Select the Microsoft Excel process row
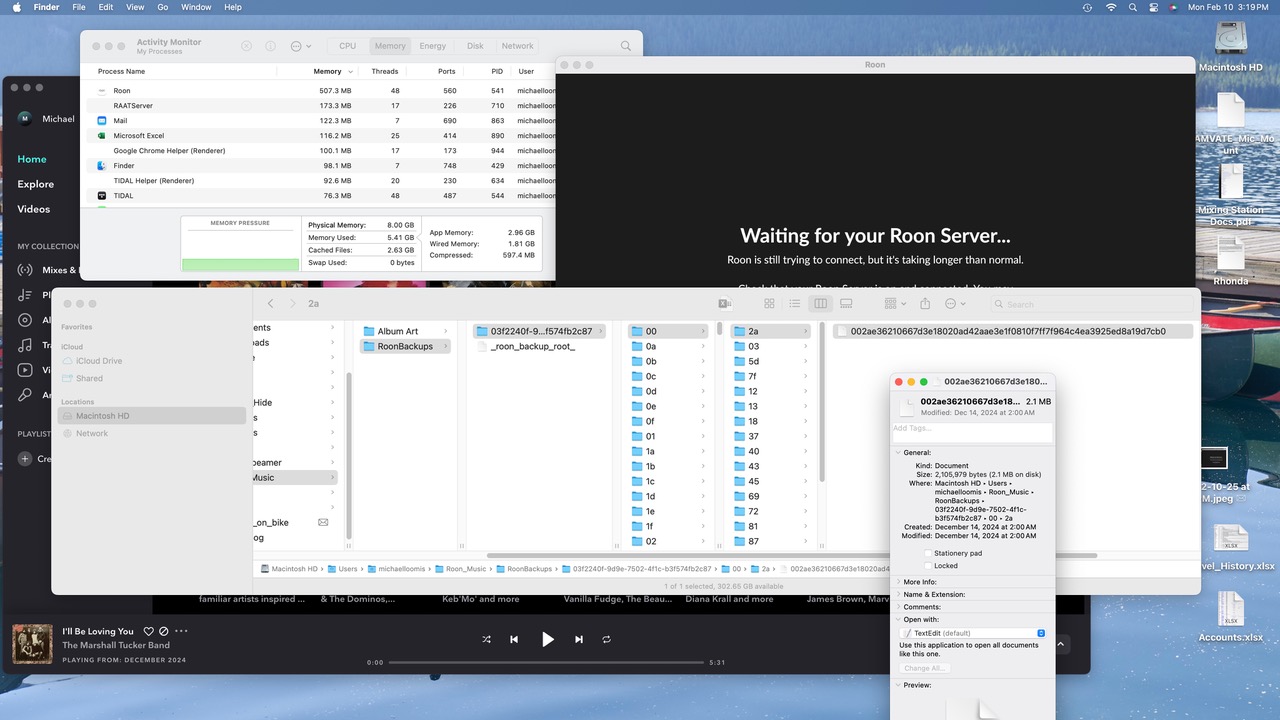Viewport: 1280px width, 720px height. [x=320, y=136]
